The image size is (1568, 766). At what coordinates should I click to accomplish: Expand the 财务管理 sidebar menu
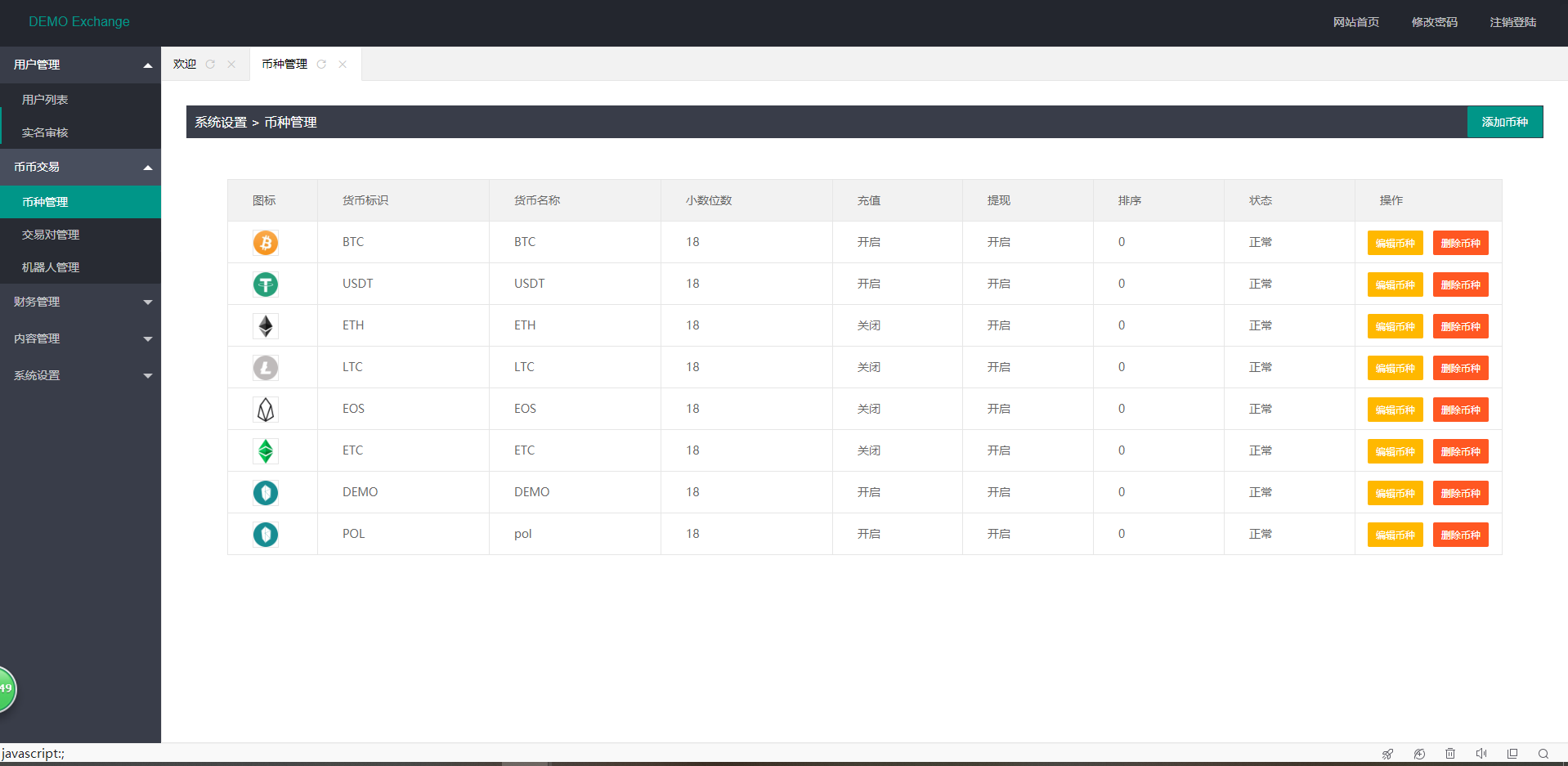80,302
